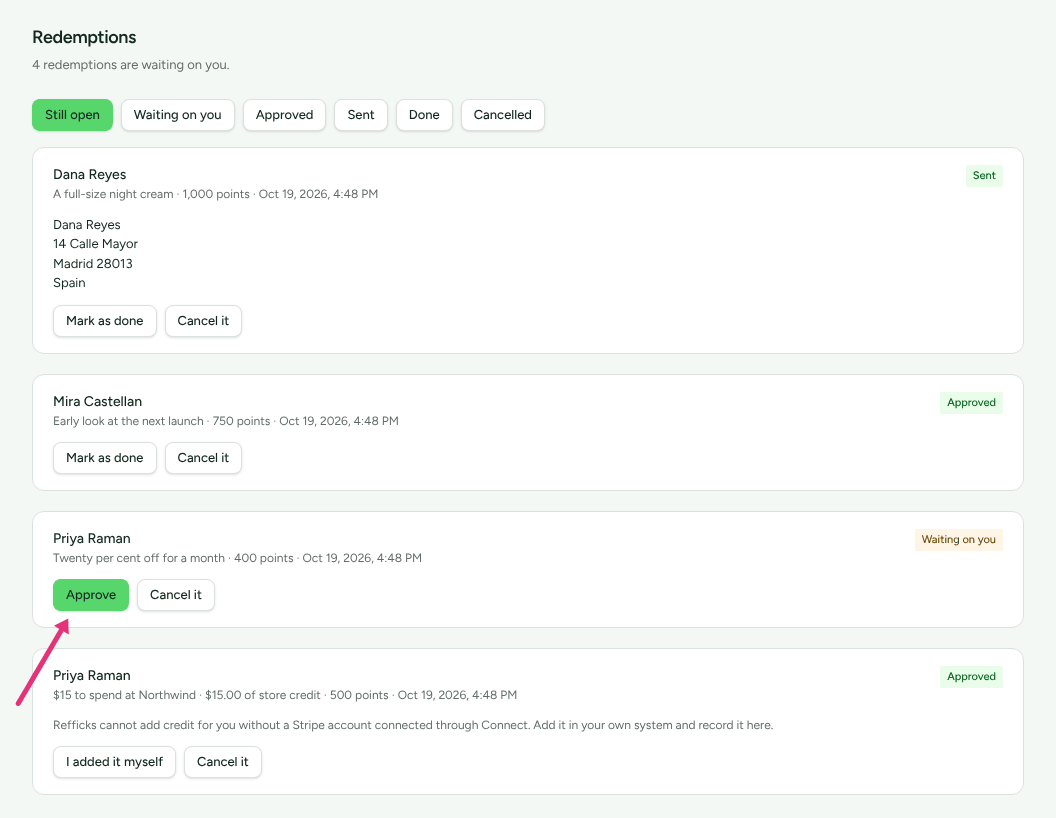The image size is (1056, 818).
Task: Click the 'Twenty per cent off for a month' details line
Action: (x=238, y=558)
